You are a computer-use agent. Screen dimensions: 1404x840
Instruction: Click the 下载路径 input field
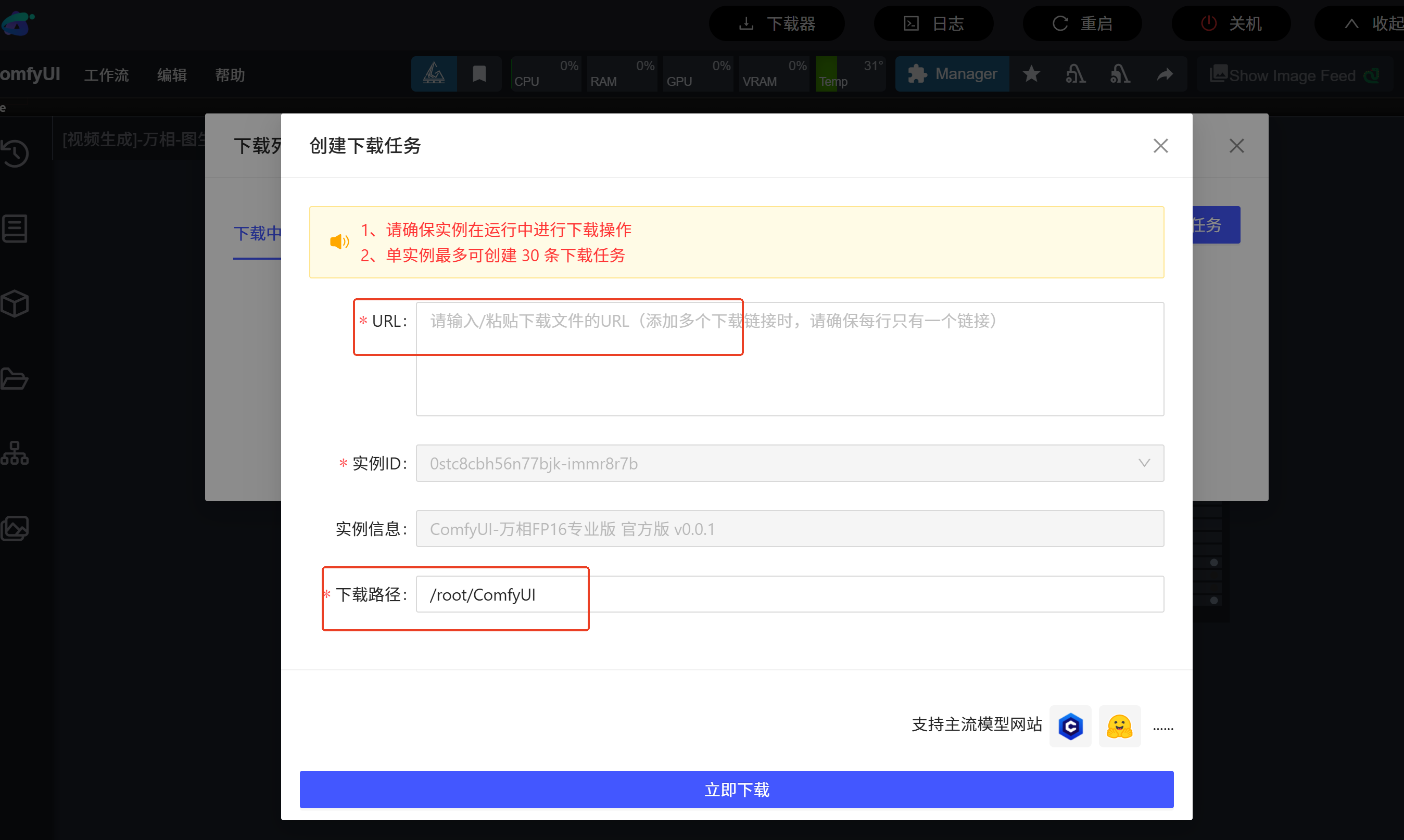[790, 594]
